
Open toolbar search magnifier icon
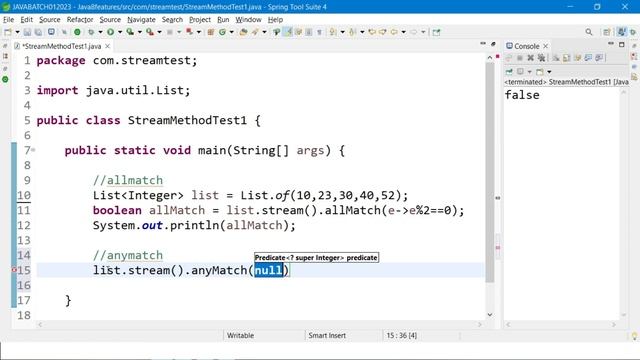[589, 32]
